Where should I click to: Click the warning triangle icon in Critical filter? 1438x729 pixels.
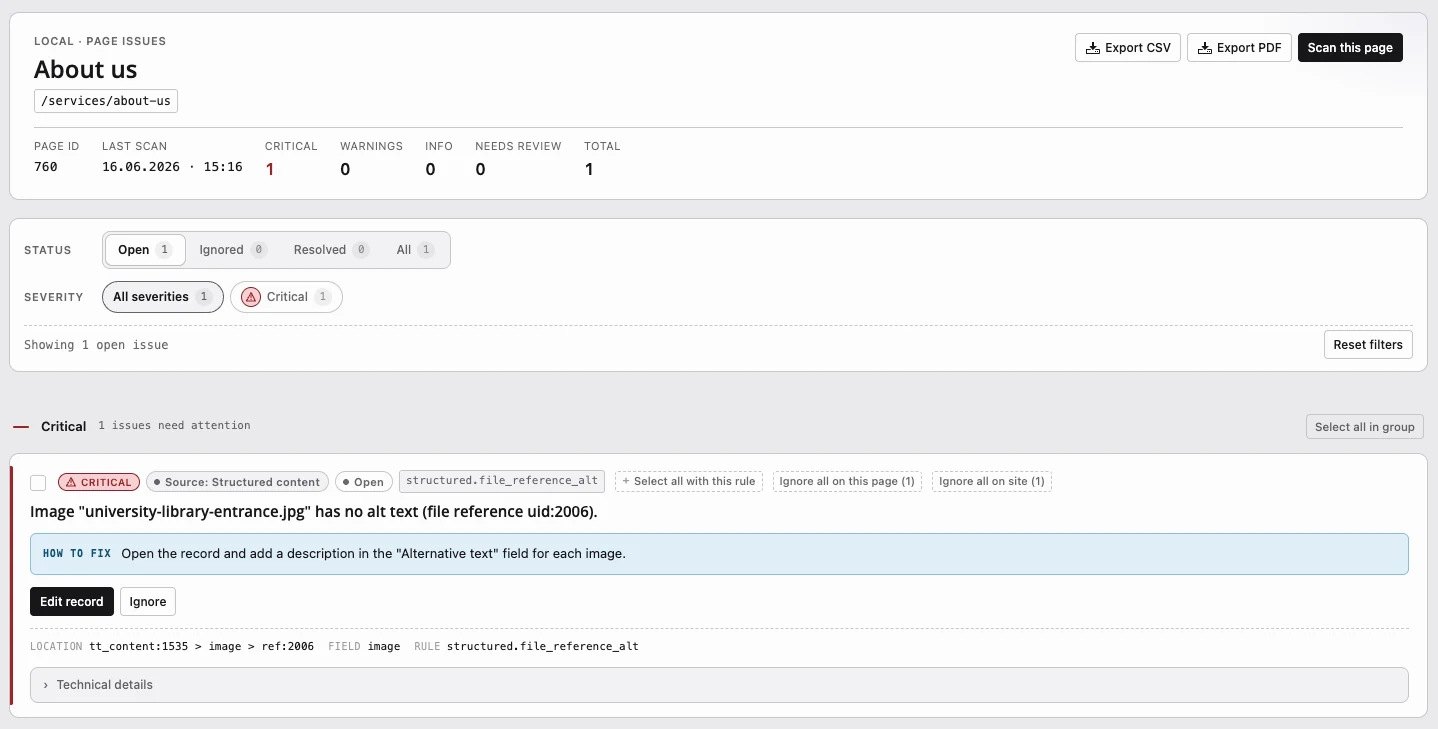point(251,297)
